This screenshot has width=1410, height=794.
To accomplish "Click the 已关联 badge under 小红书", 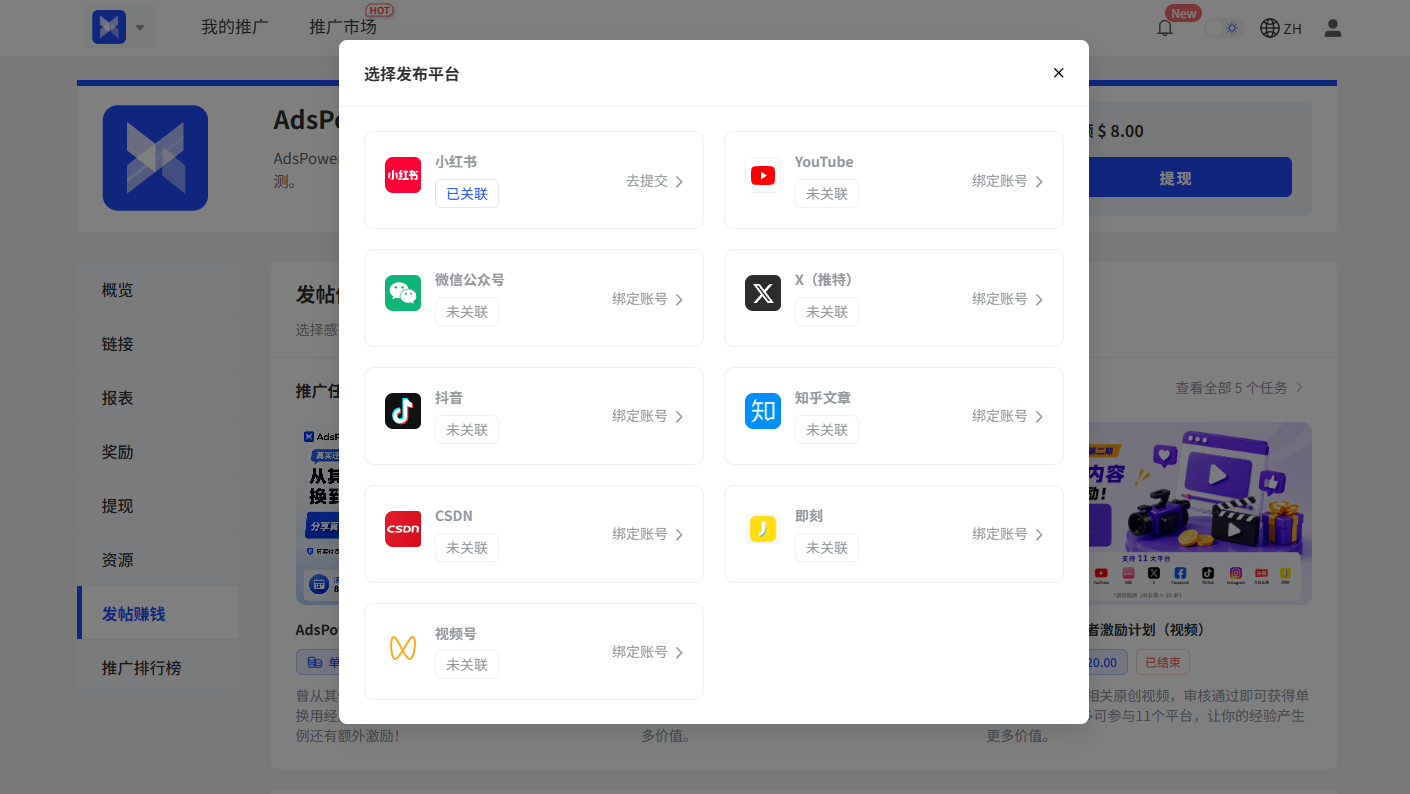I will pyautogui.click(x=467, y=194).
